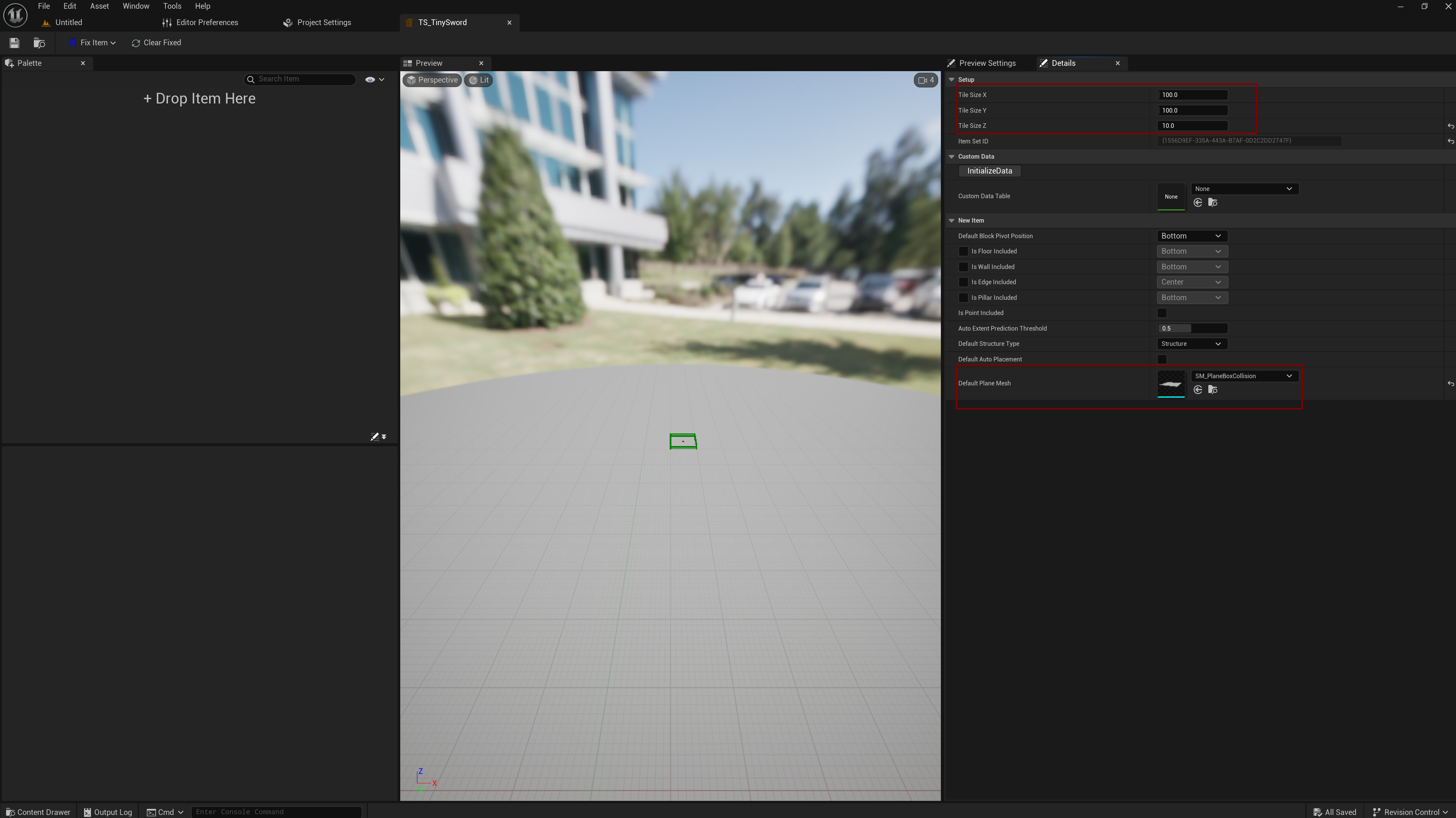Enable Is Floor Included checkbox
This screenshot has height=818, width=1456.
click(x=963, y=251)
